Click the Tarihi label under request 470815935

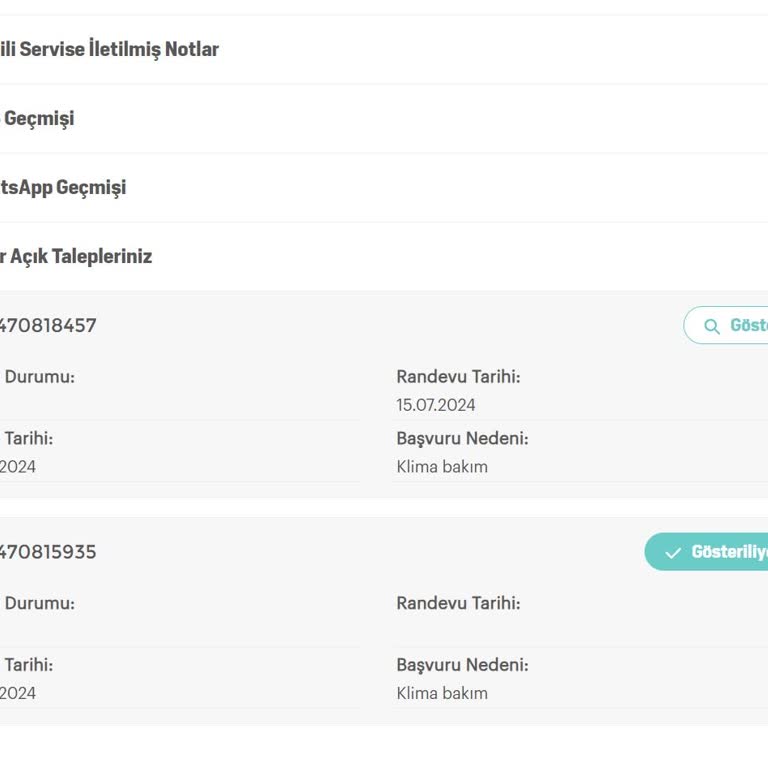pos(28,665)
